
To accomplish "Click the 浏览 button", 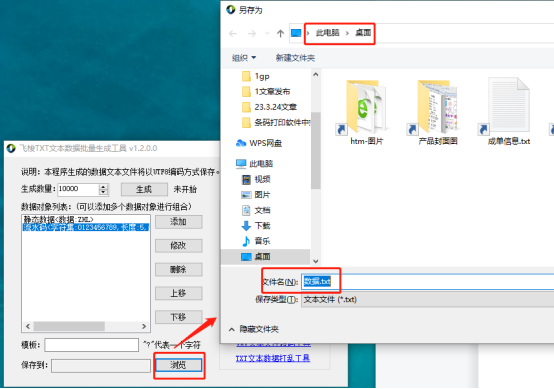I will click(x=178, y=365).
